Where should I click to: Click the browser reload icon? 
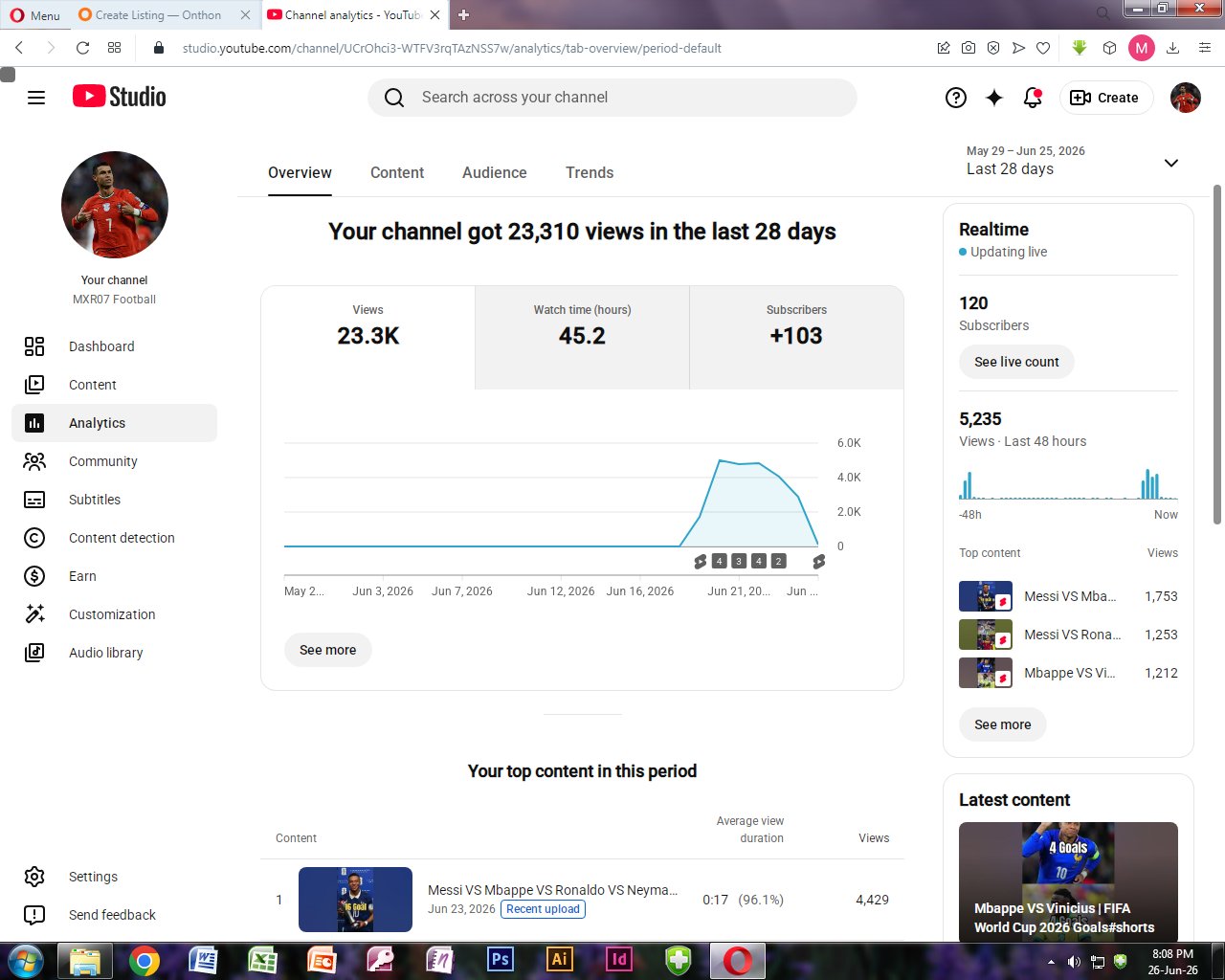[x=82, y=48]
